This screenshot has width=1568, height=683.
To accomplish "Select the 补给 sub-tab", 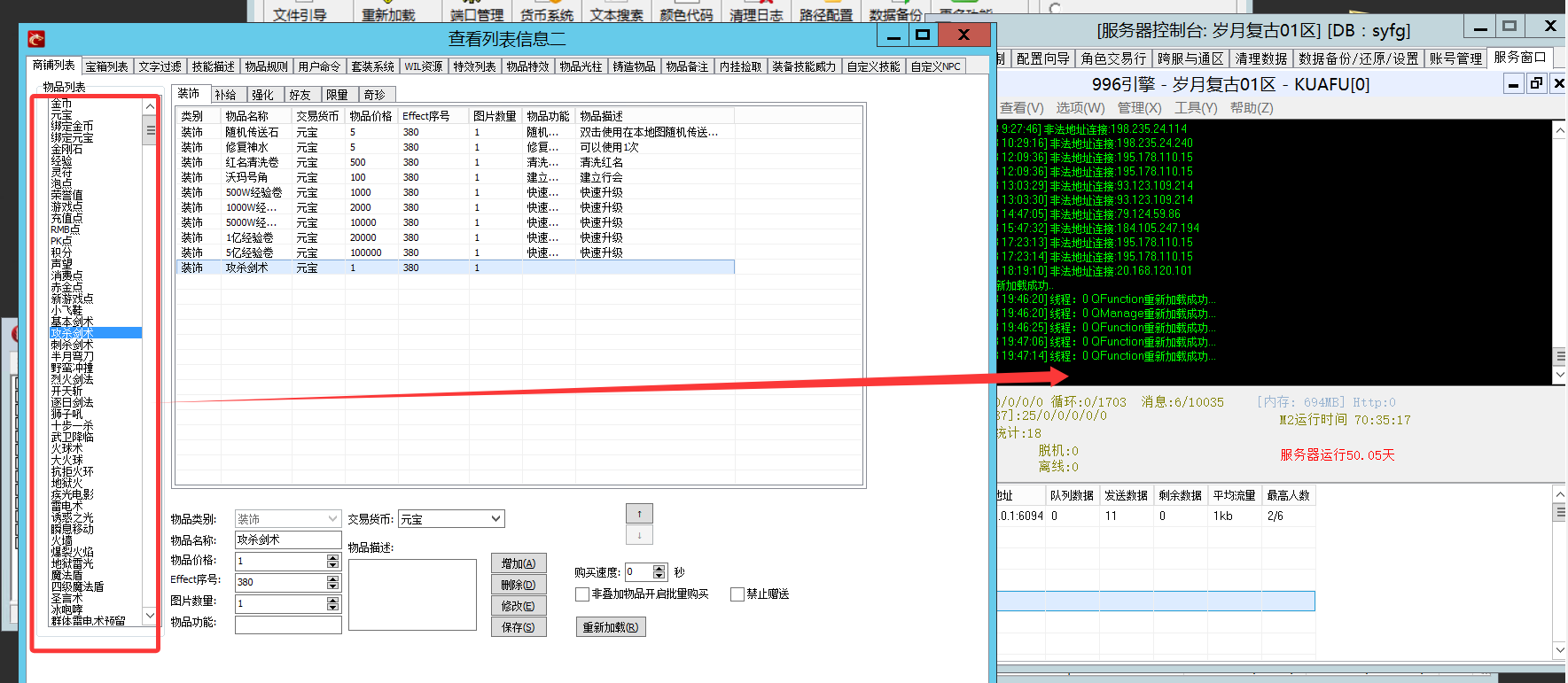I will click(x=226, y=95).
